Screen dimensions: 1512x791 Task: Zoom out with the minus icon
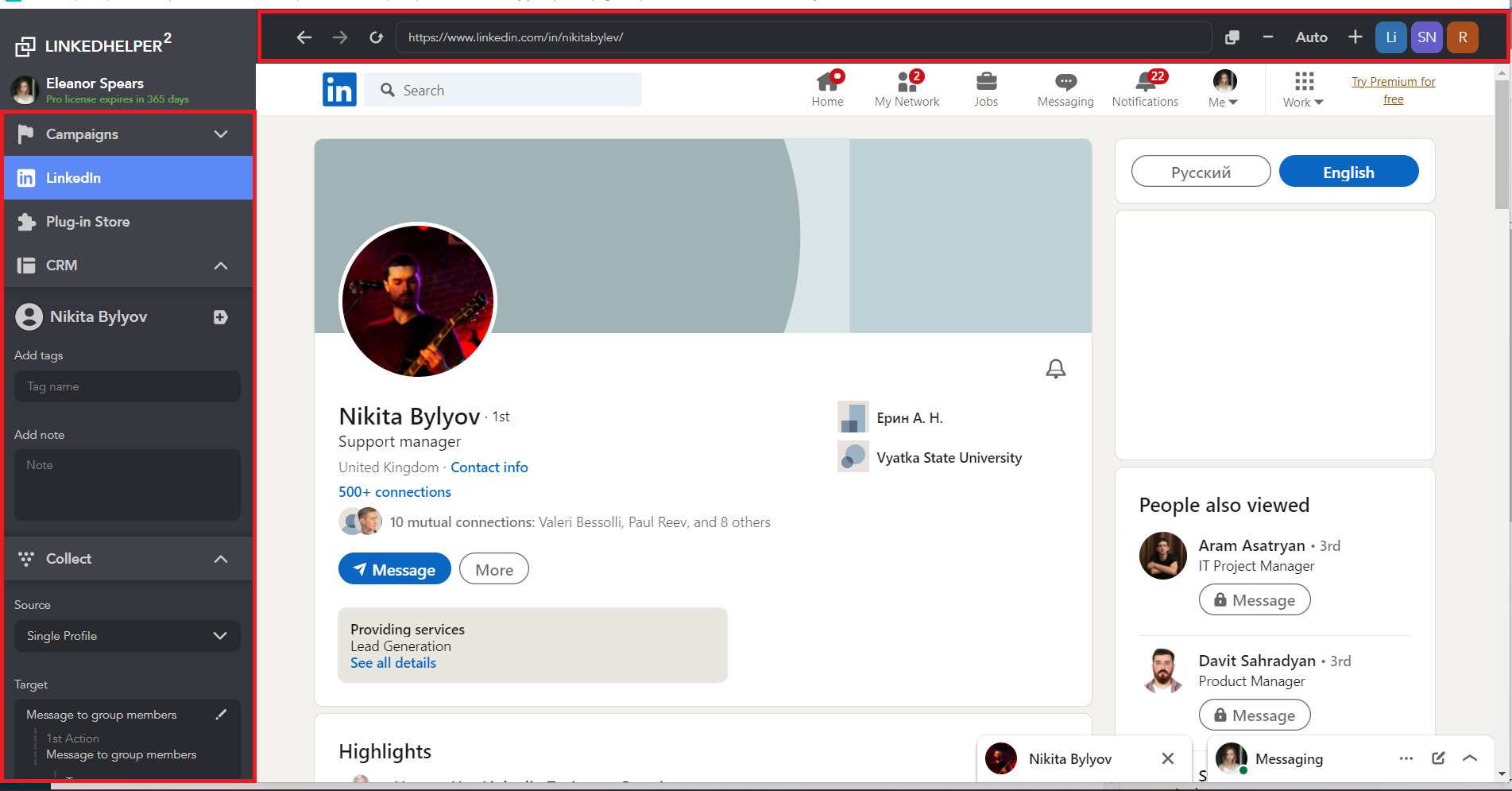(x=1268, y=37)
